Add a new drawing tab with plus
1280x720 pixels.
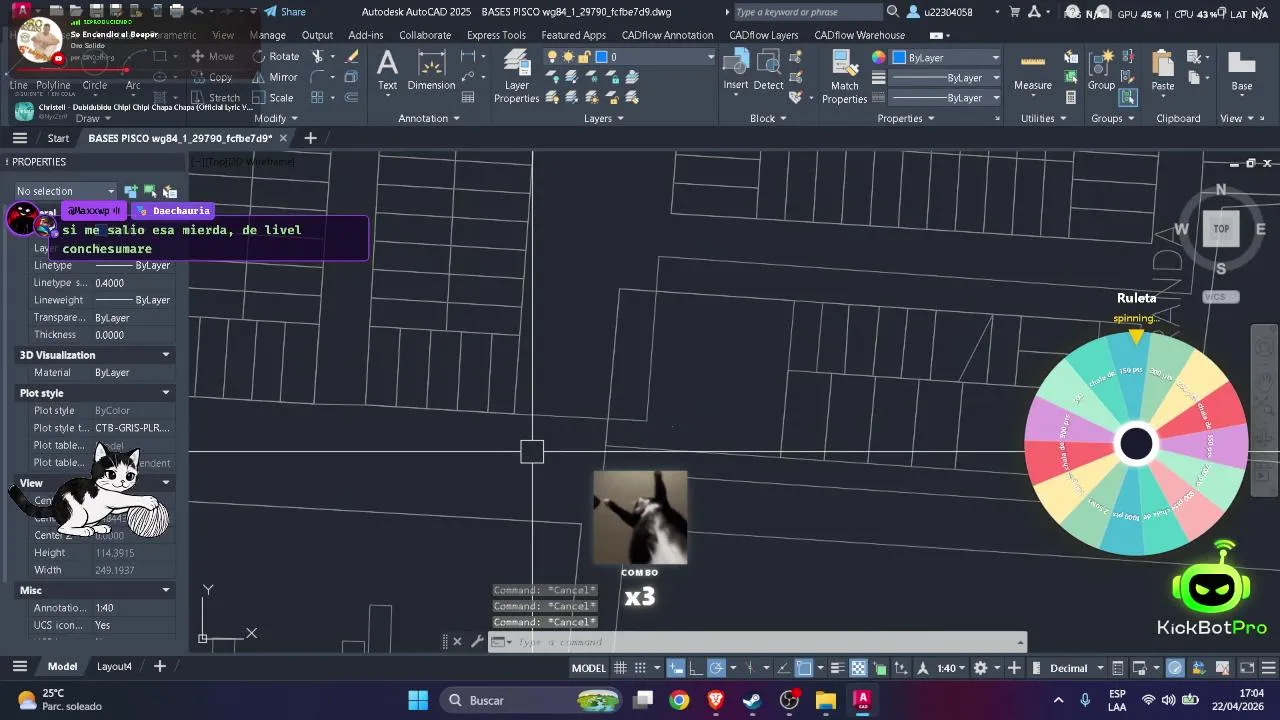click(310, 138)
